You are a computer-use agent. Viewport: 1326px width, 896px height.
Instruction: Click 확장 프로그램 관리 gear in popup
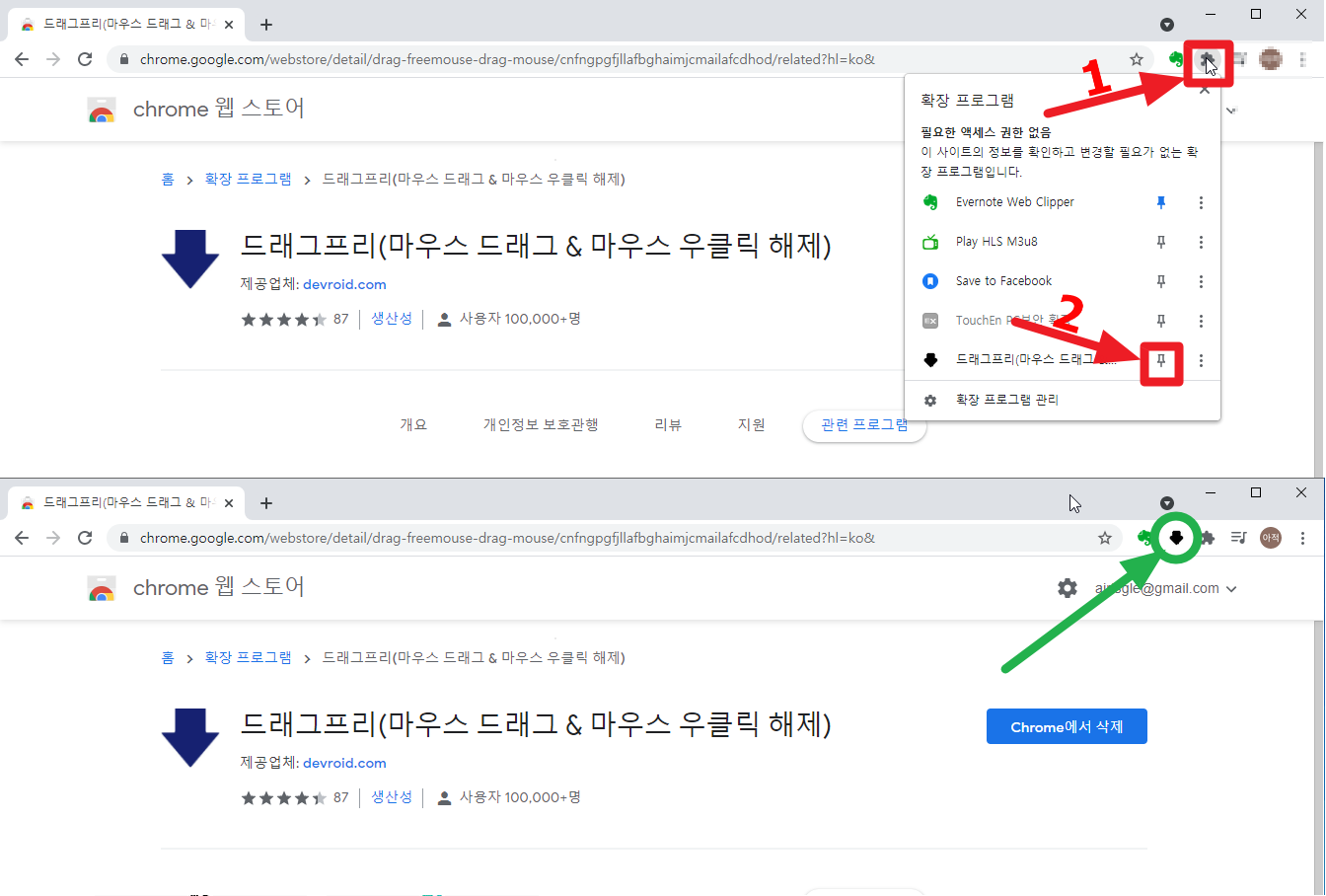point(930,400)
